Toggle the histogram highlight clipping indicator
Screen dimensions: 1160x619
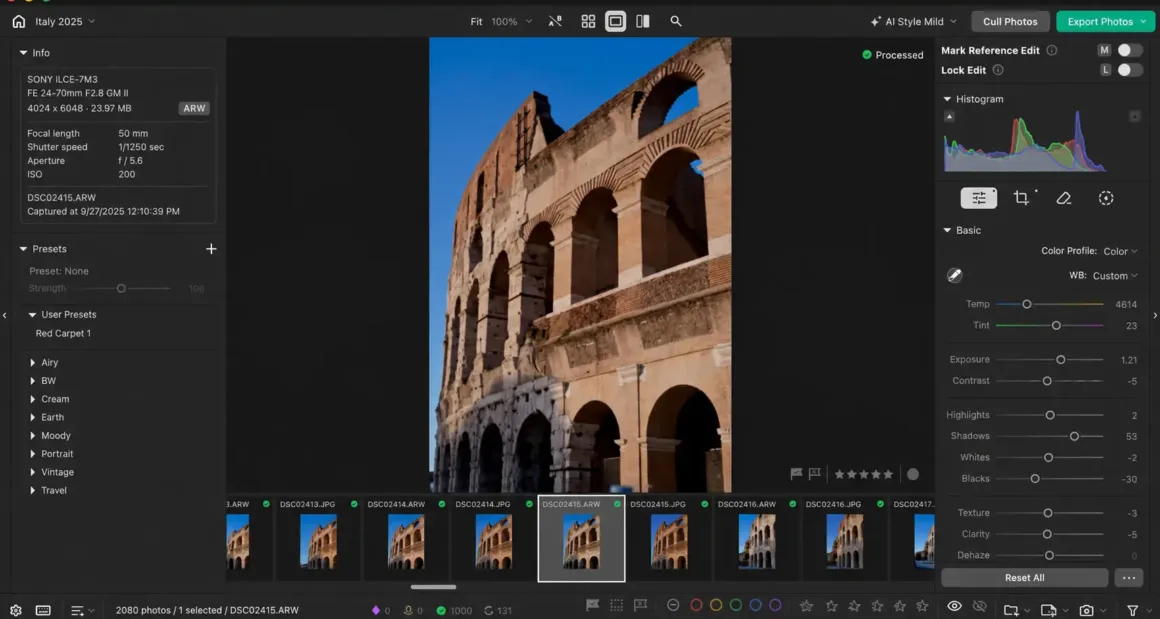(x=1134, y=116)
